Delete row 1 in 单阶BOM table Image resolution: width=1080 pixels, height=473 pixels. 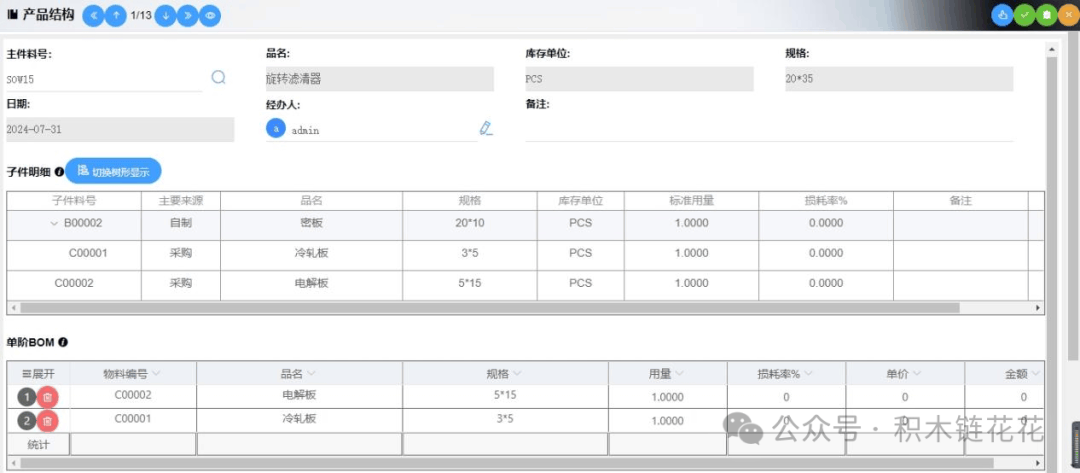pos(48,397)
